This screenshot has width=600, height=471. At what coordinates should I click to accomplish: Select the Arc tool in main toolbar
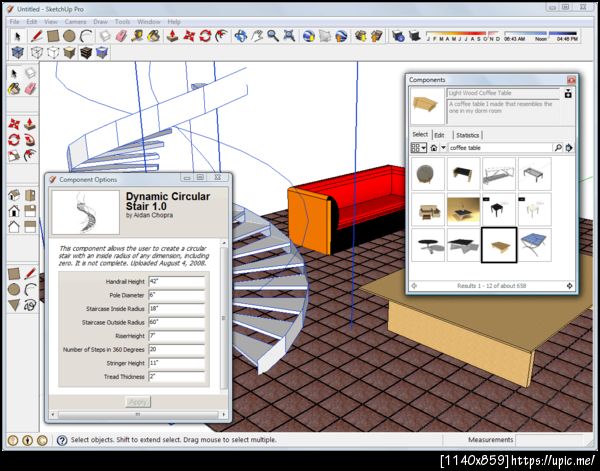coord(86,36)
